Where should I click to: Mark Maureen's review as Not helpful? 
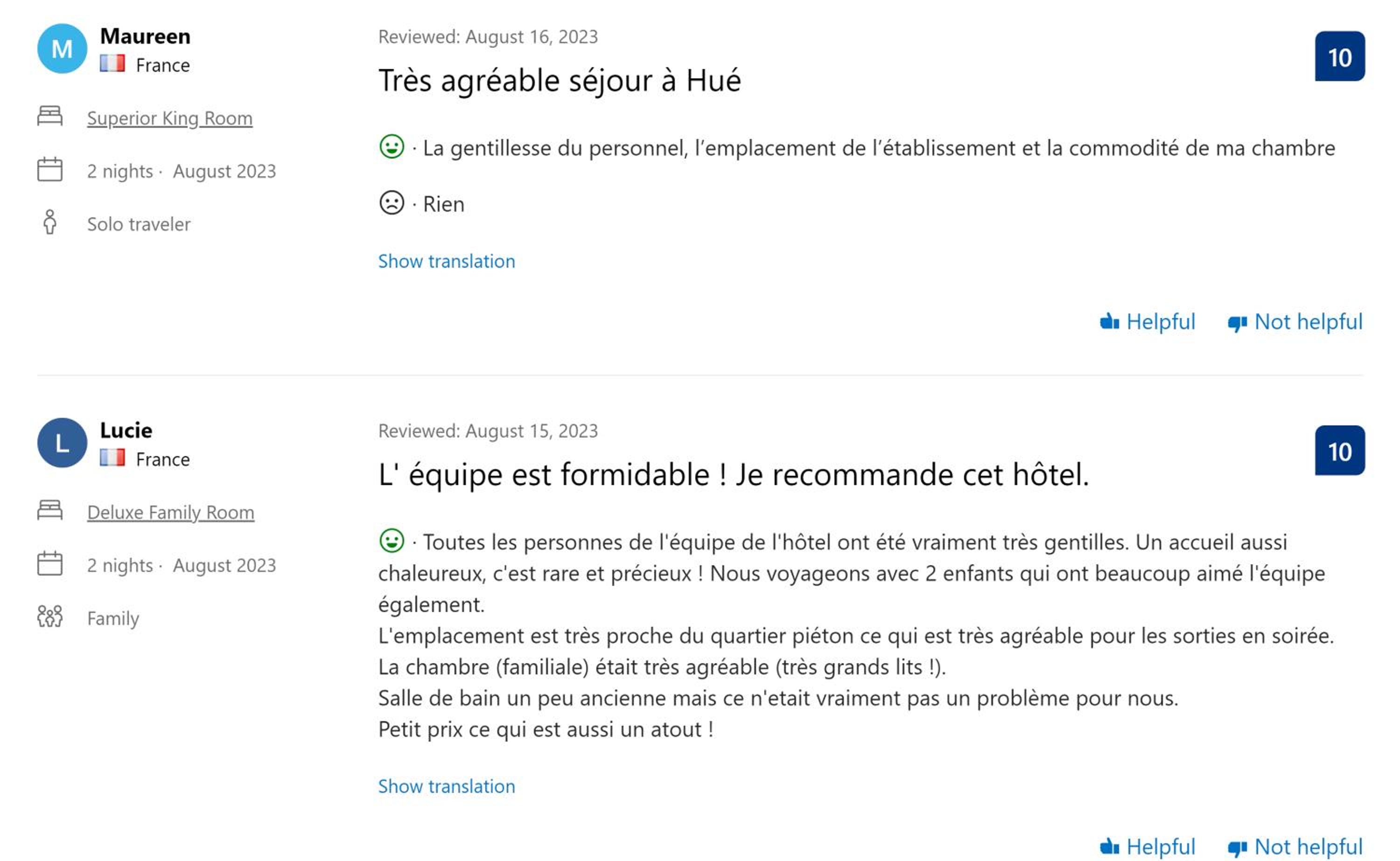pyautogui.click(x=1295, y=322)
